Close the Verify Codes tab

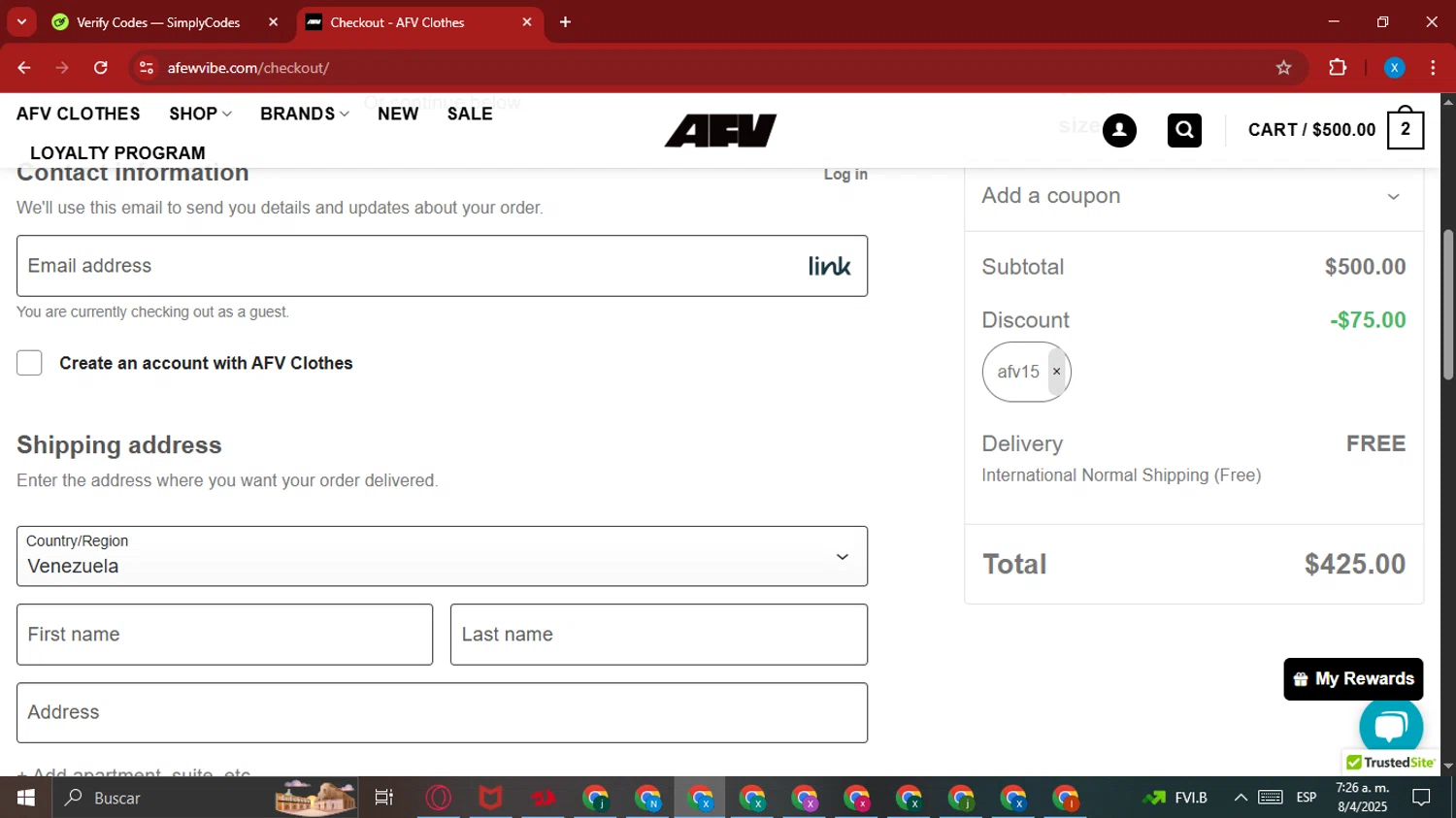(x=273, y=22)
